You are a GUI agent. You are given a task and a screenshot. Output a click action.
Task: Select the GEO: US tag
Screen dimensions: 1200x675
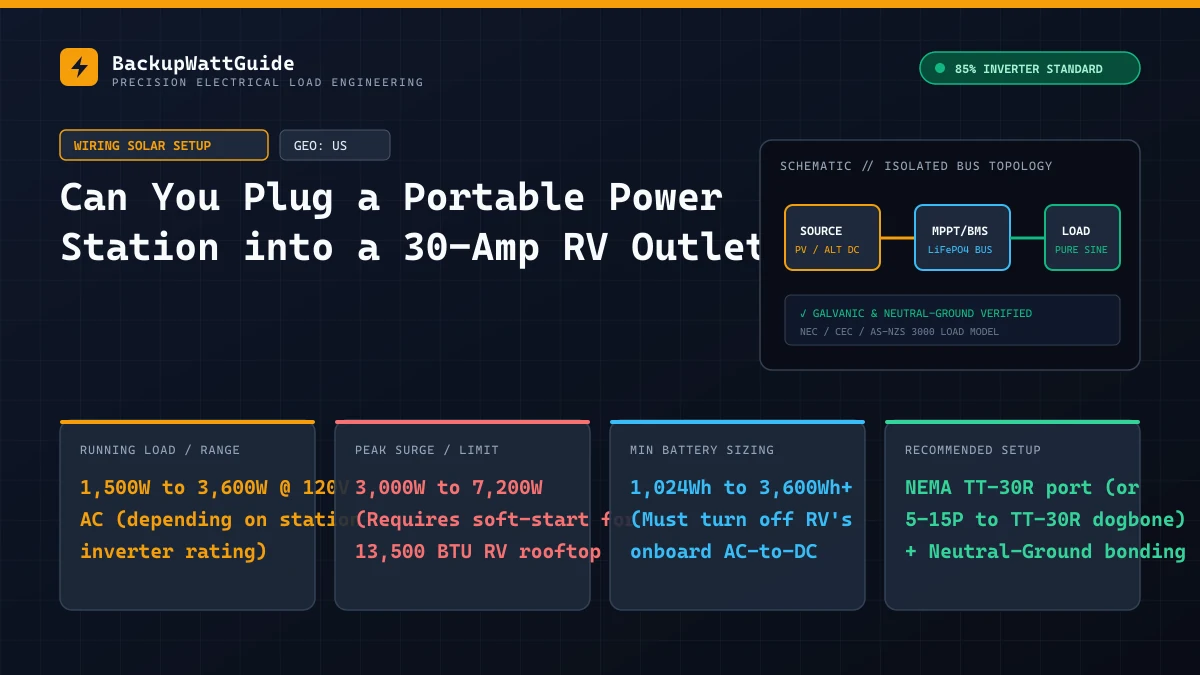click(x=335, y=145)
